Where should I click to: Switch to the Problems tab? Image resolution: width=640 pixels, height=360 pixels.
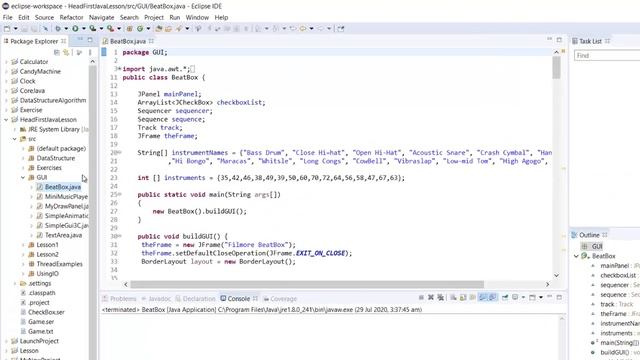coord(119,299)
